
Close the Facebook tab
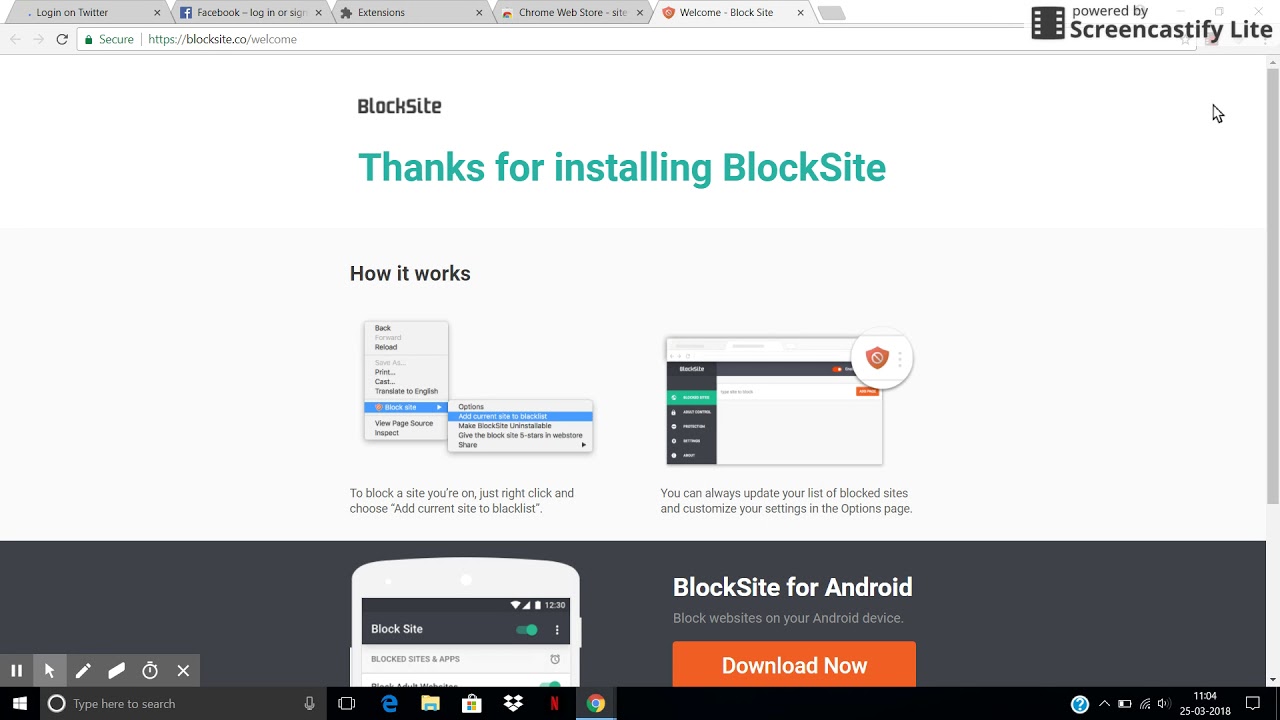(x=319, y=13)
